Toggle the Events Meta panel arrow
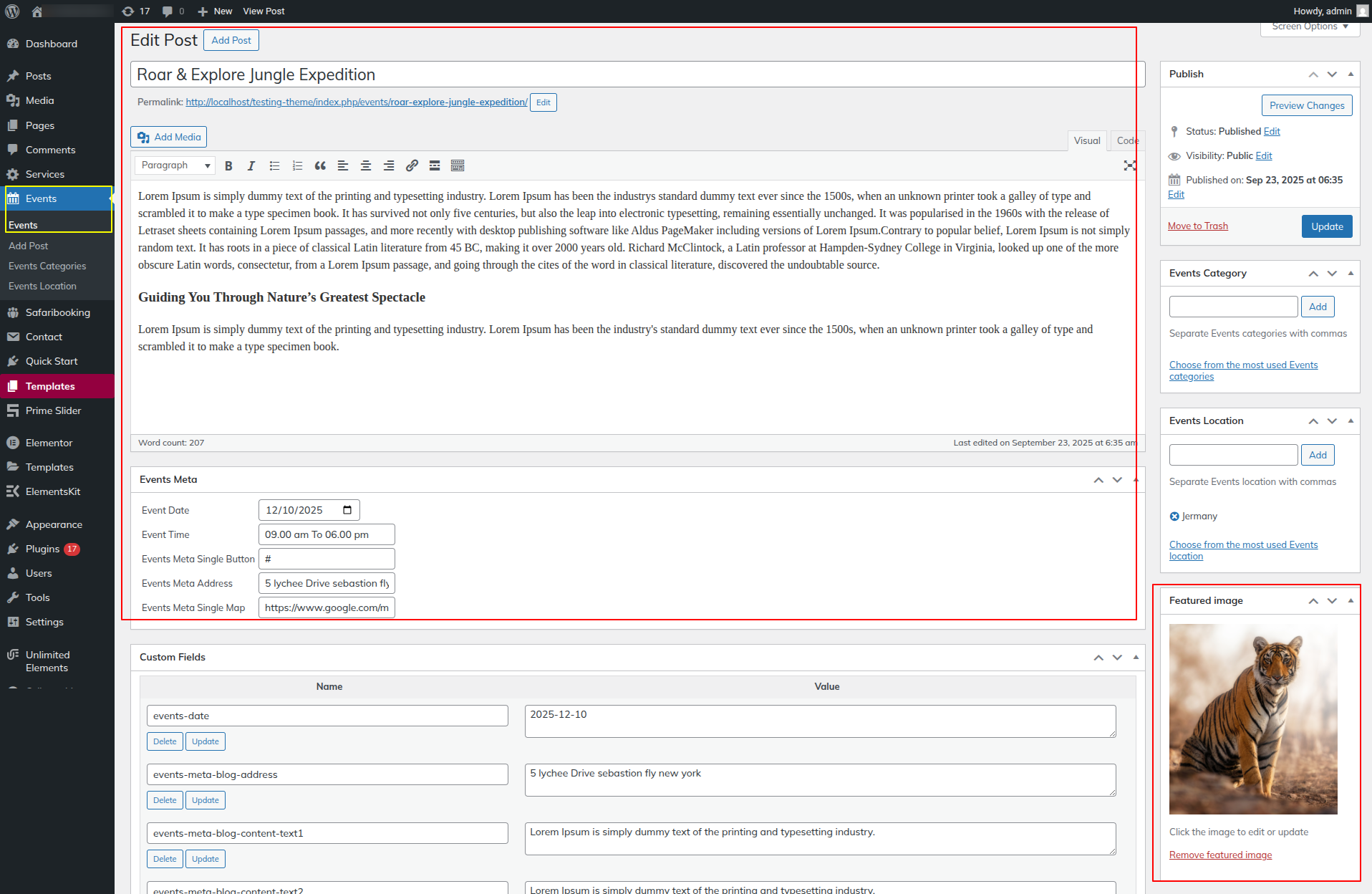The width and height of the screenshot is (1372, 894). (x=1136, y=480)
